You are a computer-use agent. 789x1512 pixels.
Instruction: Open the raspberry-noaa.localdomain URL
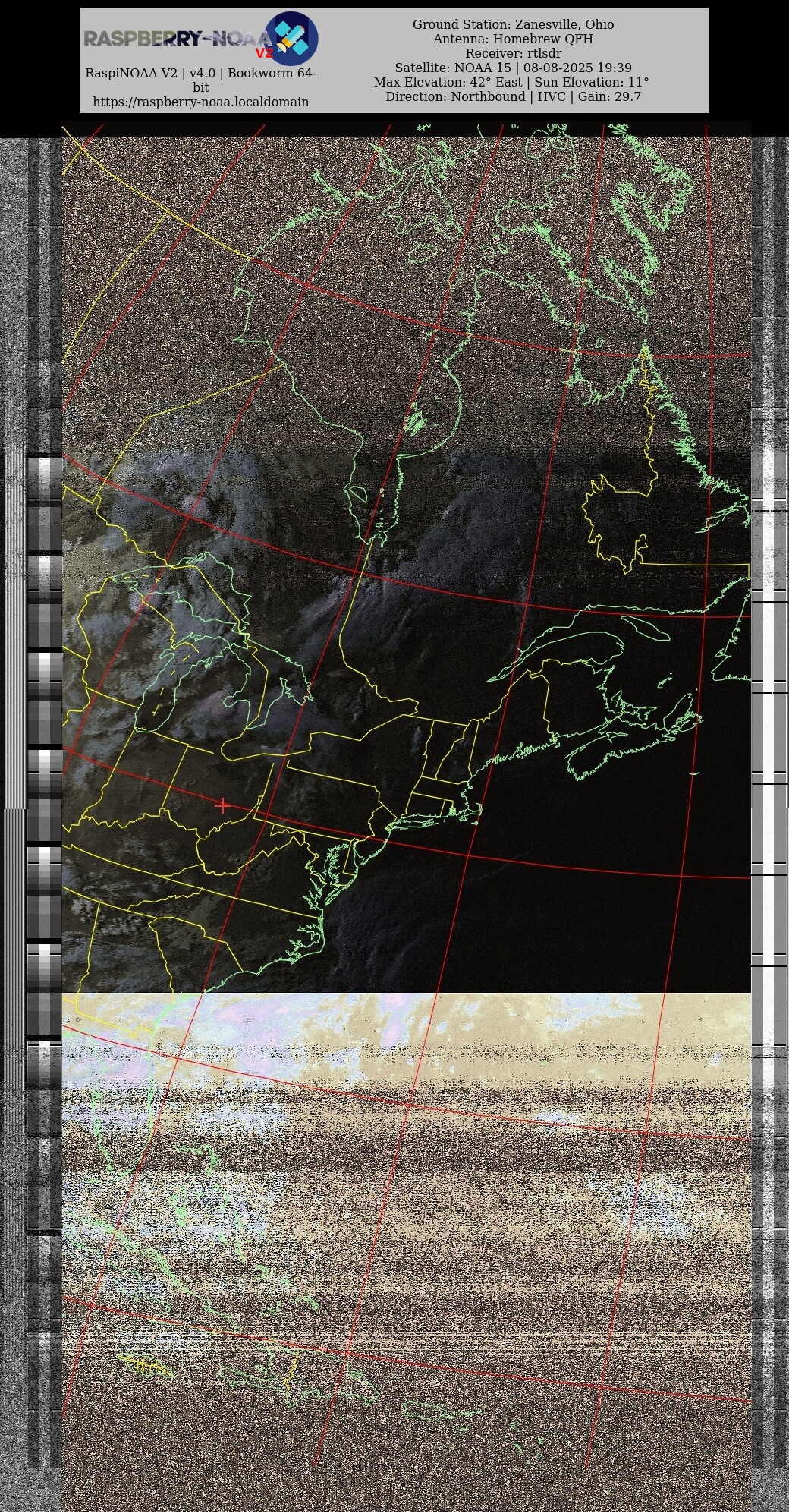click(200, 102)
